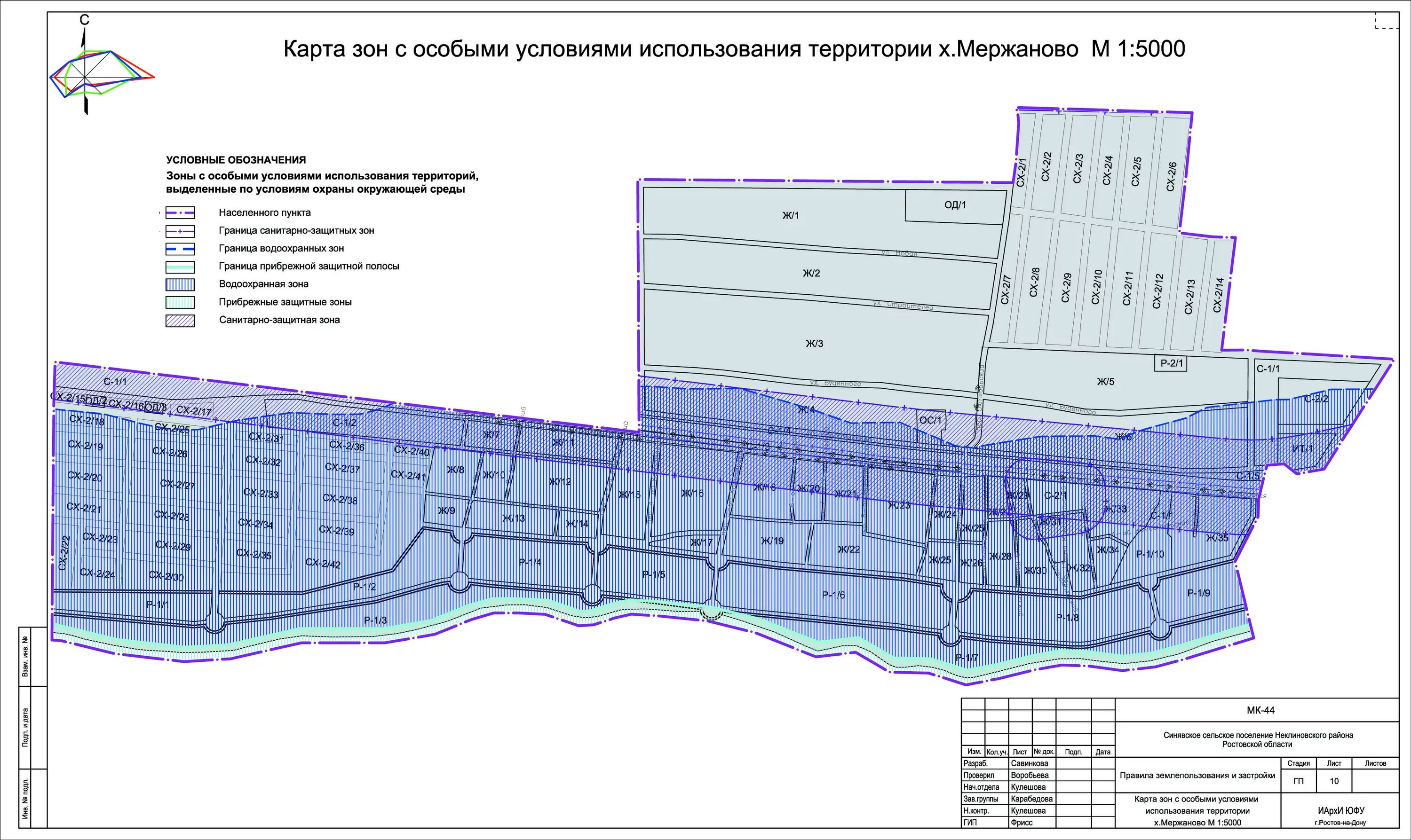This screenshot has height=840, width=1411.
Task: Click the Граница водоохранных зон legend symbol
Action: click(x=180, y=249)
